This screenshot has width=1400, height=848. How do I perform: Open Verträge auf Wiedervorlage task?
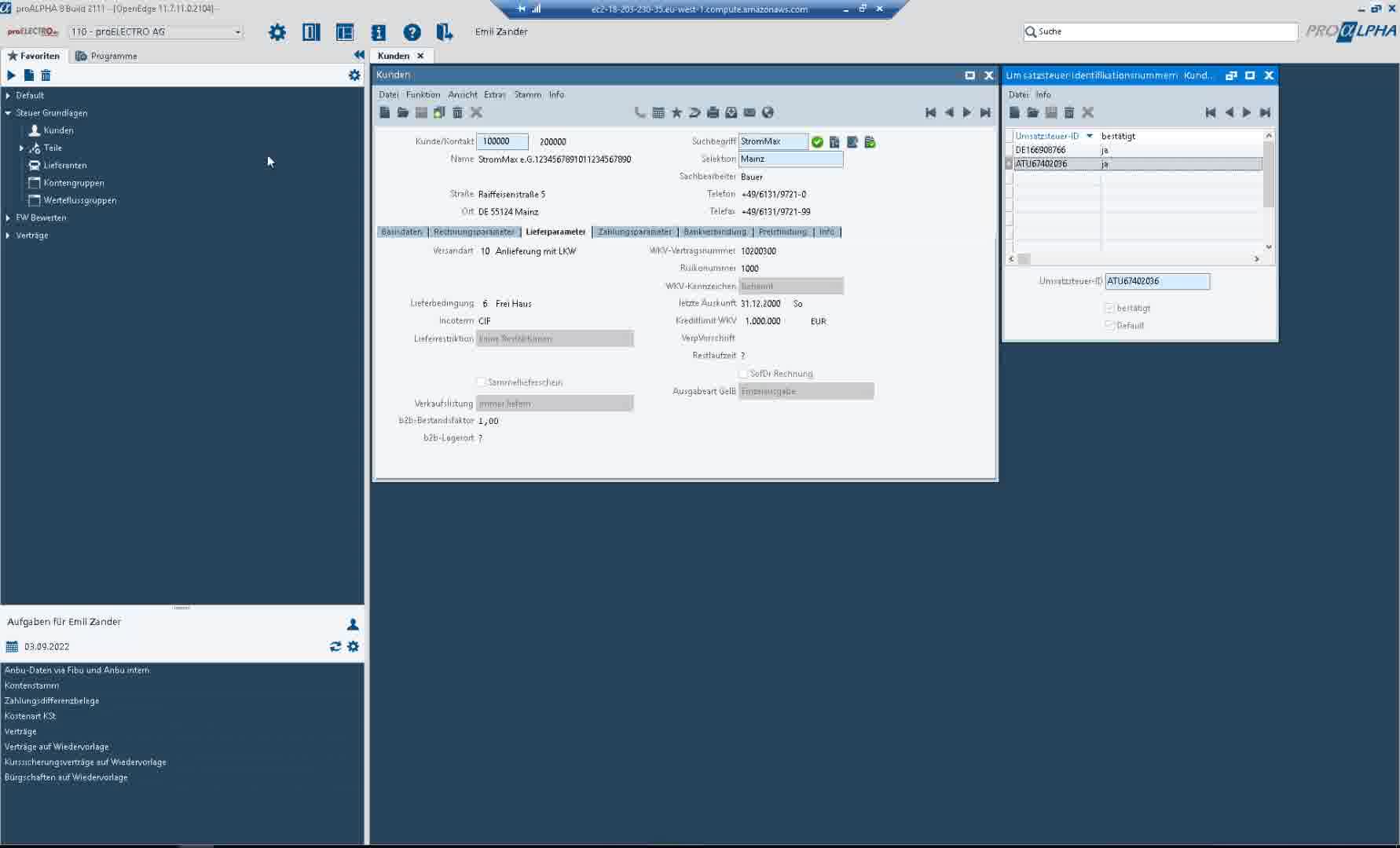(57, 747)
